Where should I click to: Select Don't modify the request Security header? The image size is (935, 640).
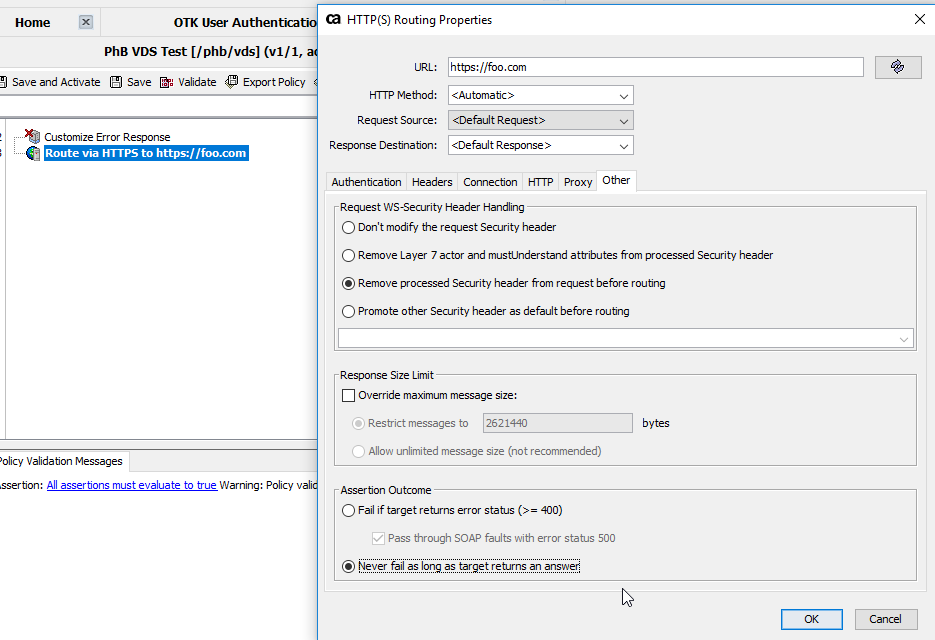coord(348,227)
